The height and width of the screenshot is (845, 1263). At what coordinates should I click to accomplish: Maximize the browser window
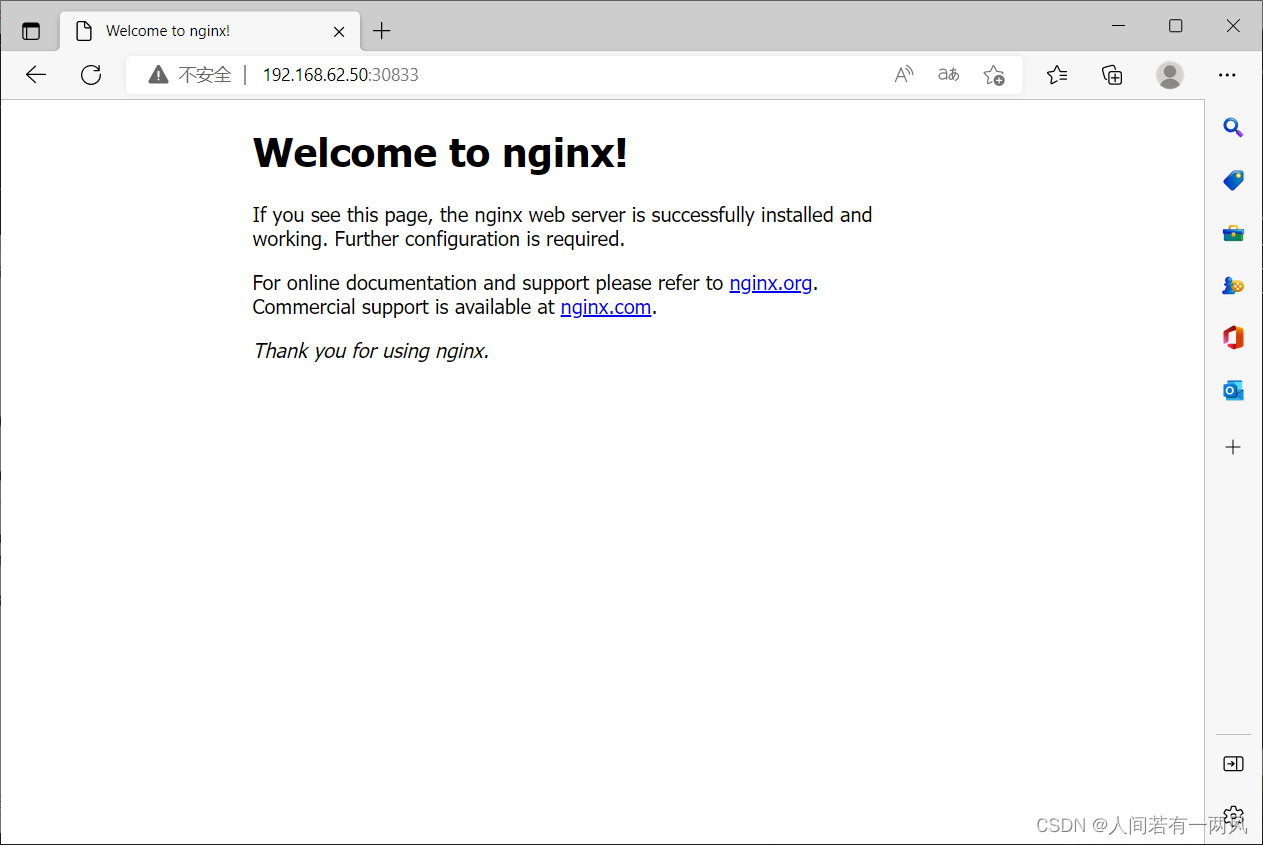click(1176, 26)
